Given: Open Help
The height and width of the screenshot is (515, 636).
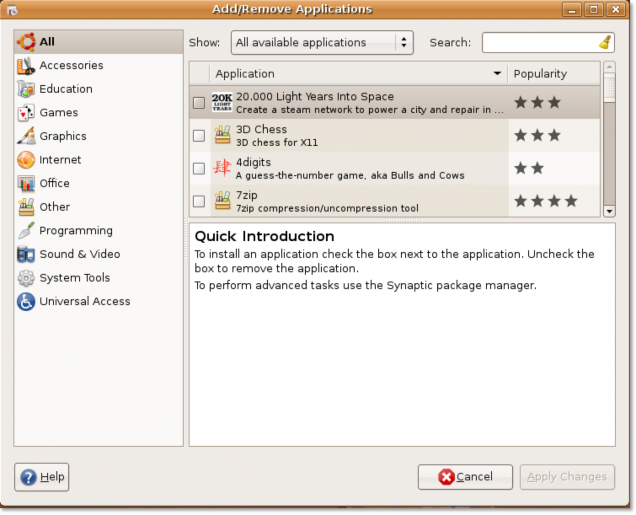Looking at the screenshot, I should pos(41,477).
